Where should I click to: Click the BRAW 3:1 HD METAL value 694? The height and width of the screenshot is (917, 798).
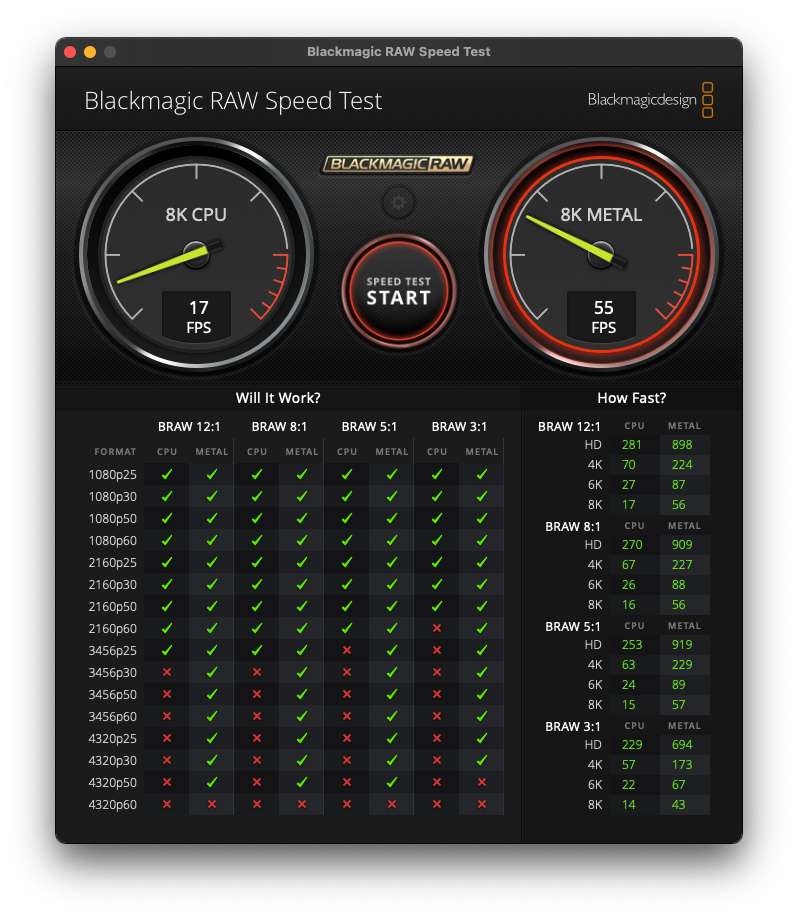(x=682, y=744)
